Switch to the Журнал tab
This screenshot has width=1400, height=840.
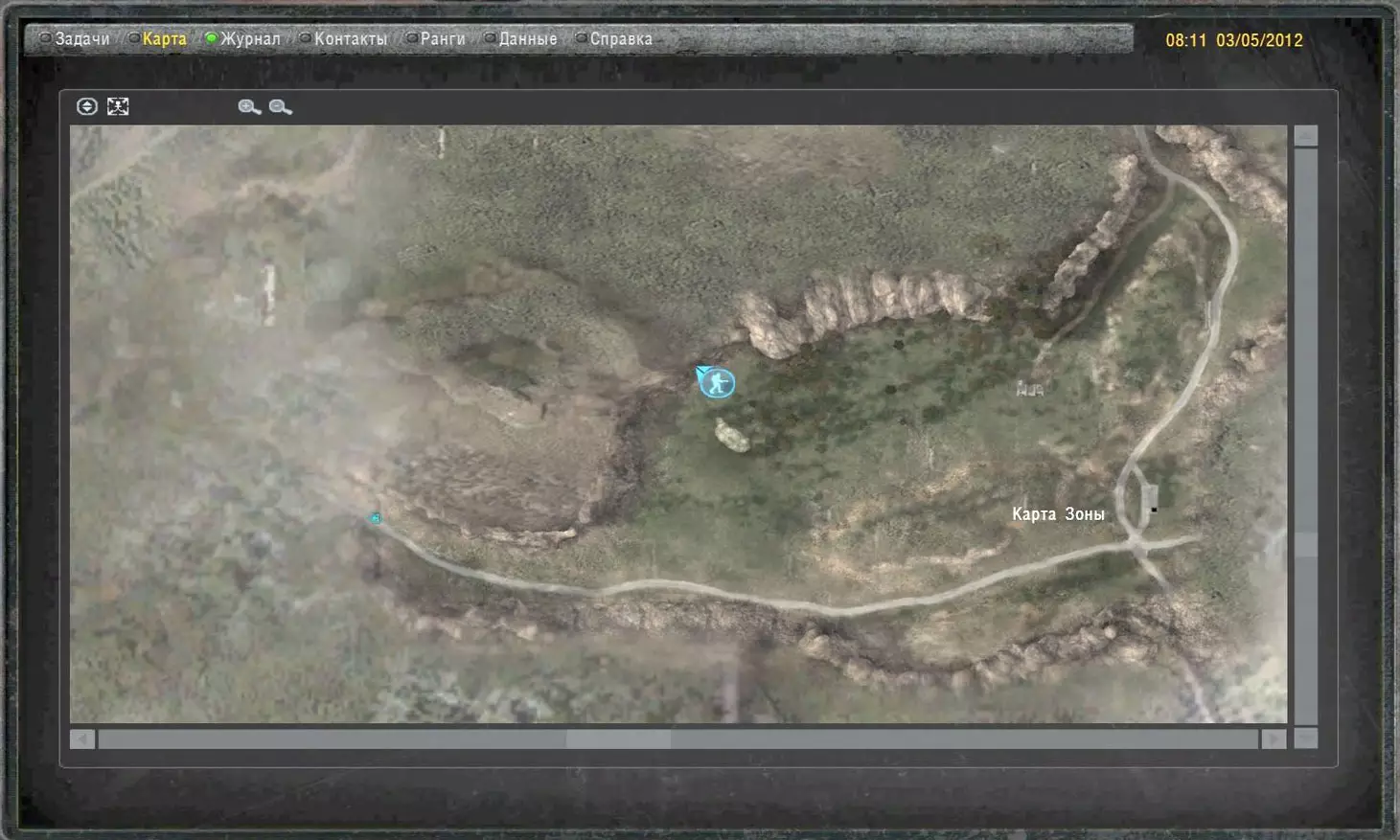tap(243, 39)
